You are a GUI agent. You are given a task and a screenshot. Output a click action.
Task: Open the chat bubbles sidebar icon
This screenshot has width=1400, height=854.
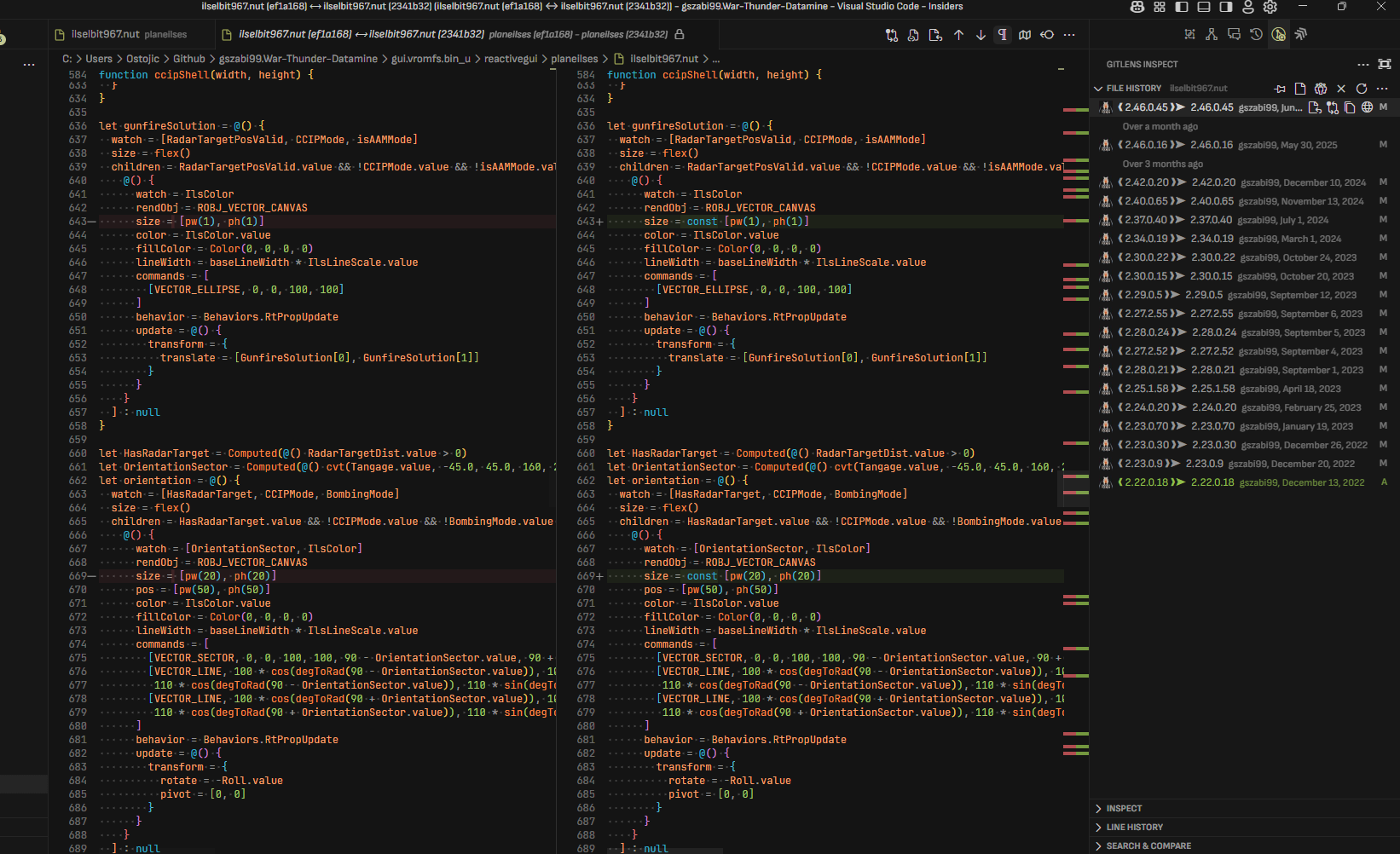click(x=1234, y=35)
